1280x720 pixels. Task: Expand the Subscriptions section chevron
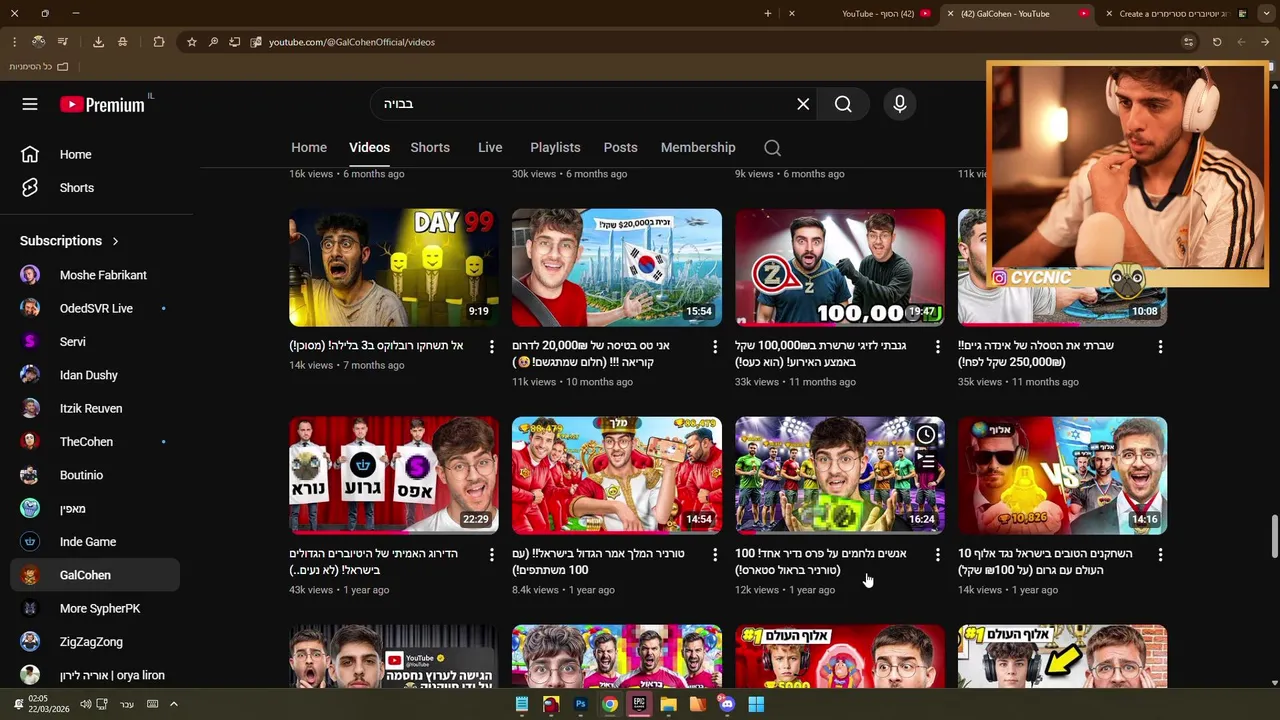[115, 241]
